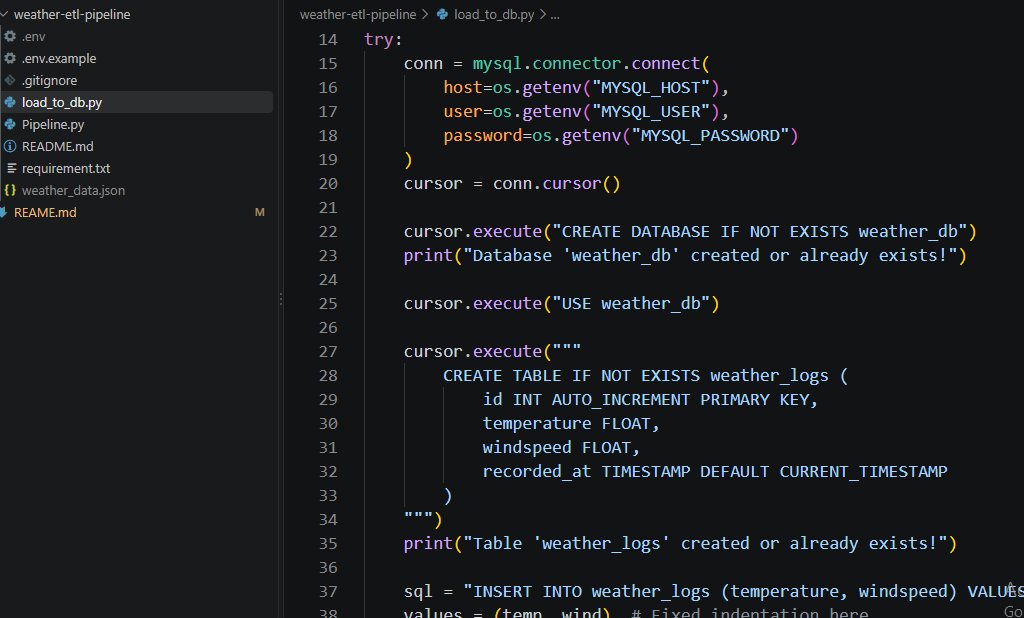Click 'CREATE TABLE IF NOT EXISTS weather_logs' text
This screenshot has width=1024, height=618.
coord(635,376)
